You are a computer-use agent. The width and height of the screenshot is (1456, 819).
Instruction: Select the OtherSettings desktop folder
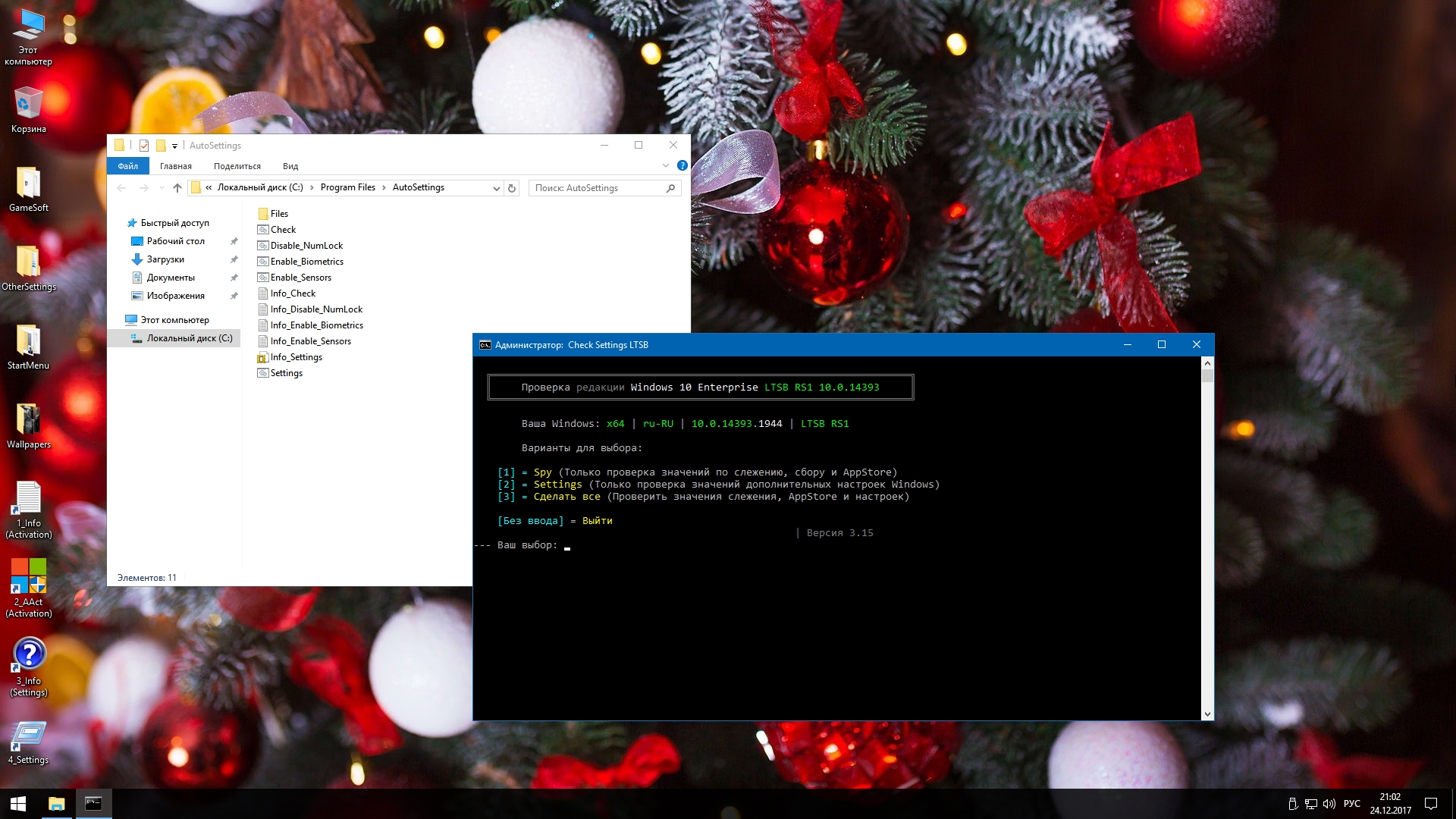point(28,268)
